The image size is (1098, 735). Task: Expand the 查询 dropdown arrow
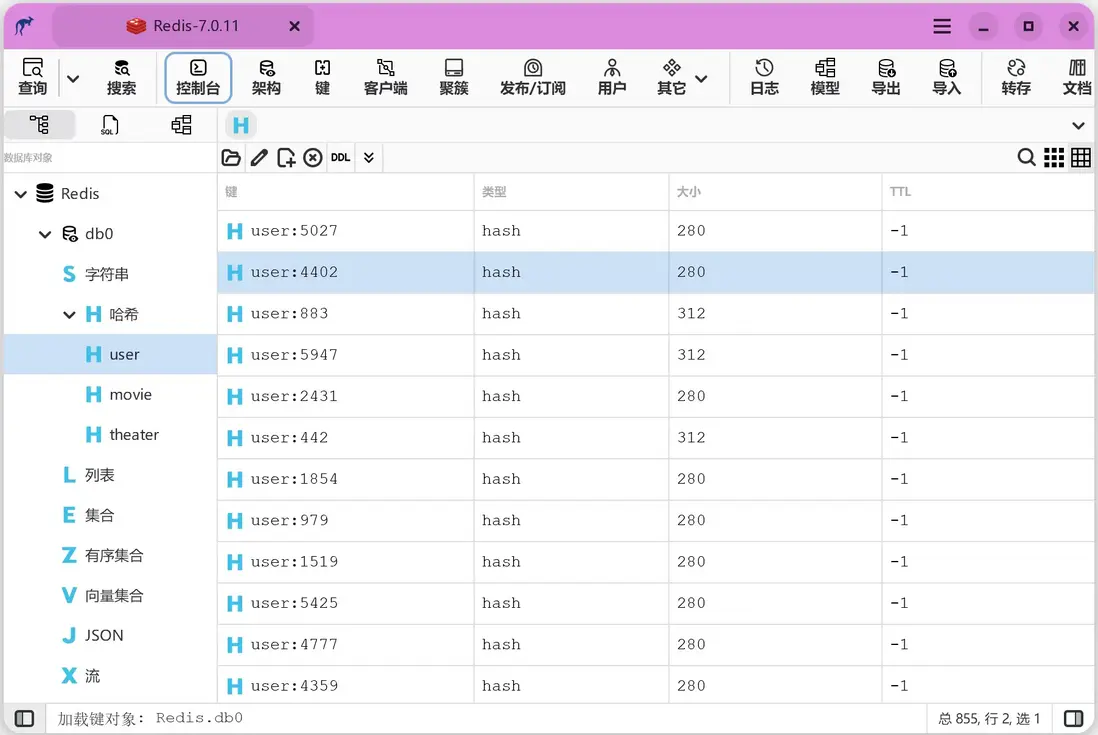click(x=73, y=78)
